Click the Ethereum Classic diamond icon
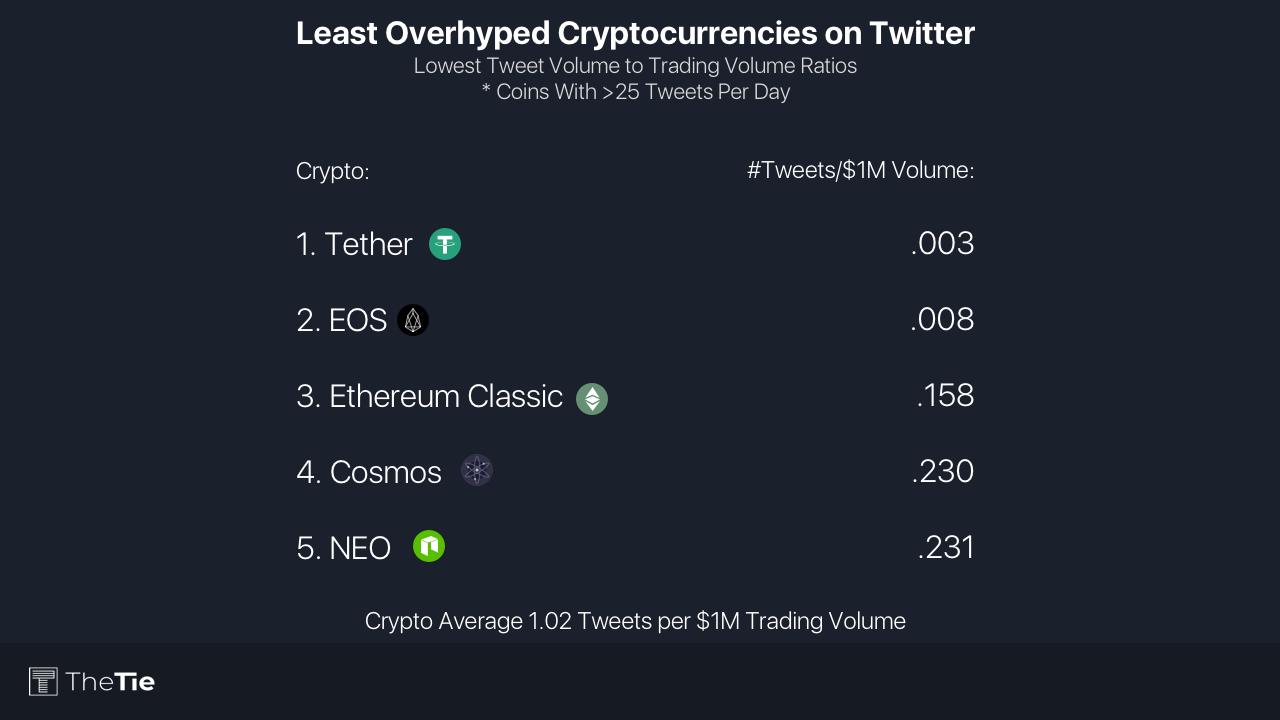The image size is (1280, 720). [x=592, y=399]
